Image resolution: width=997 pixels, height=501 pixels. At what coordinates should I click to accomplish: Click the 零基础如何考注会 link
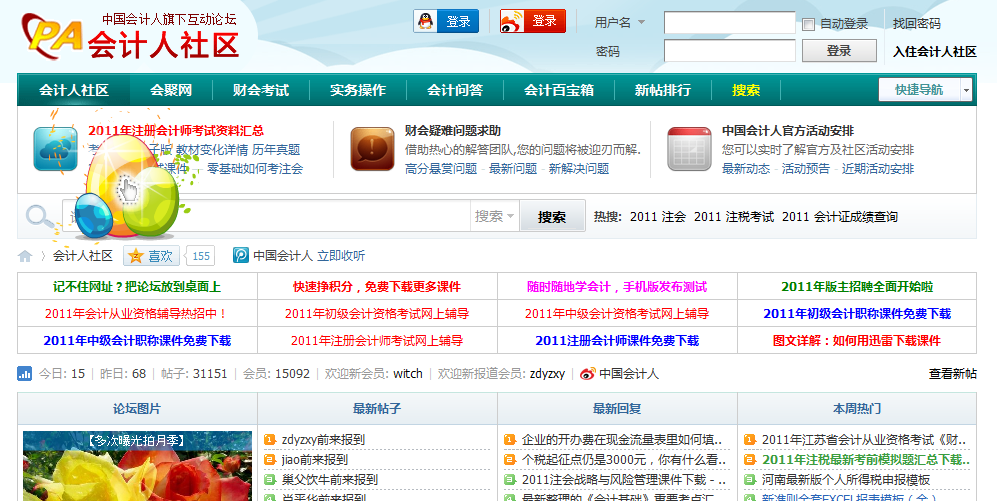pyautogui.click(x=255, y=168)
